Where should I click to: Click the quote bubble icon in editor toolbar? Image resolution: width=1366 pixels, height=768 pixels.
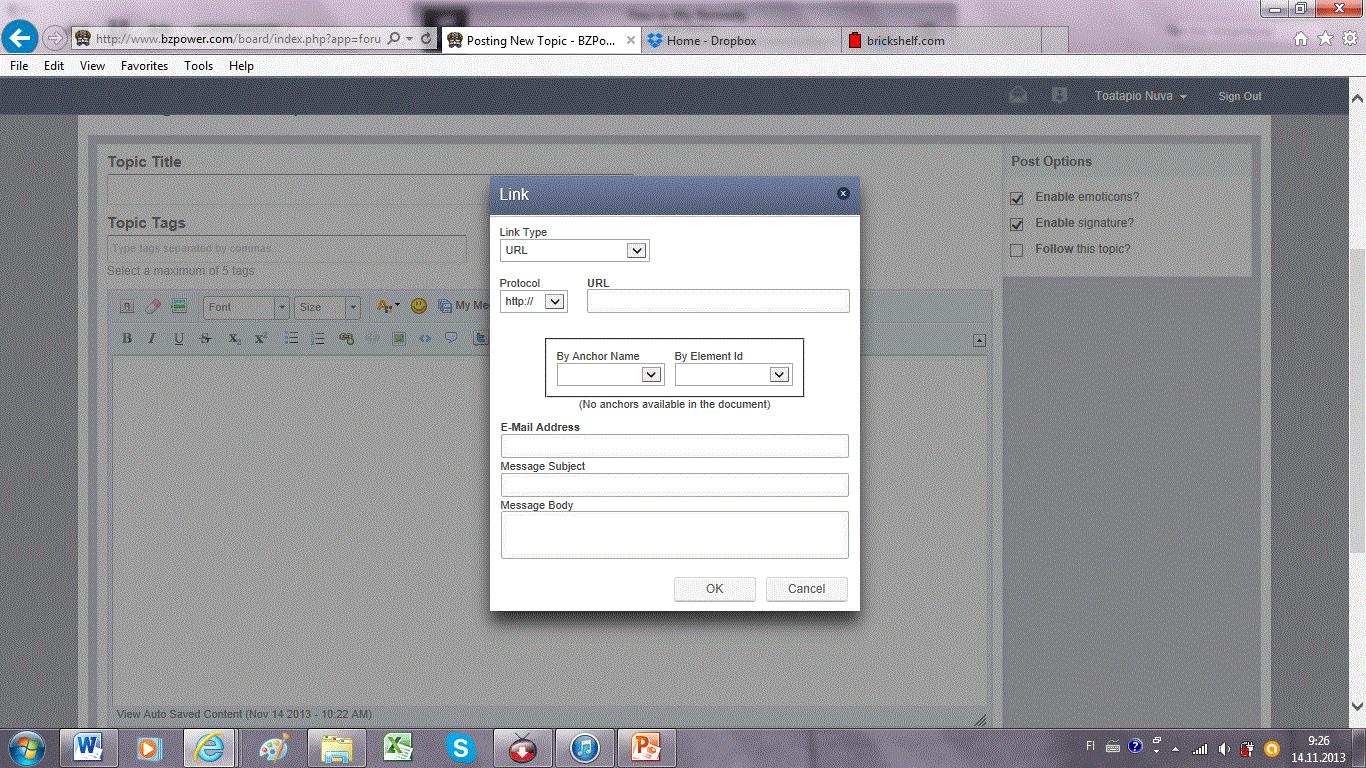(451, 339)
